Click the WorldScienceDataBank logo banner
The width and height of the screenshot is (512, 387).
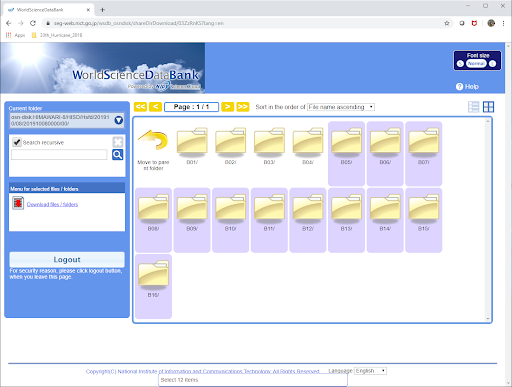(x=103, y=68)
